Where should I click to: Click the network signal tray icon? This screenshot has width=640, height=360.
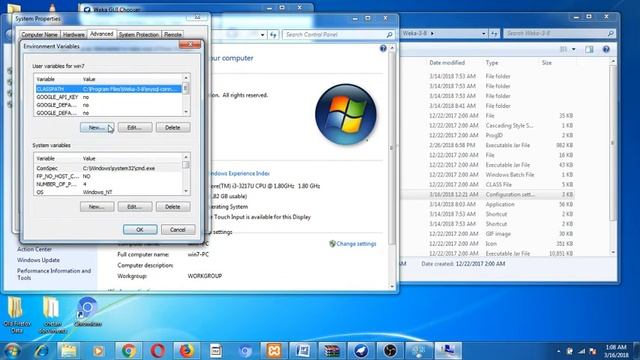click(x=582, y=351)
